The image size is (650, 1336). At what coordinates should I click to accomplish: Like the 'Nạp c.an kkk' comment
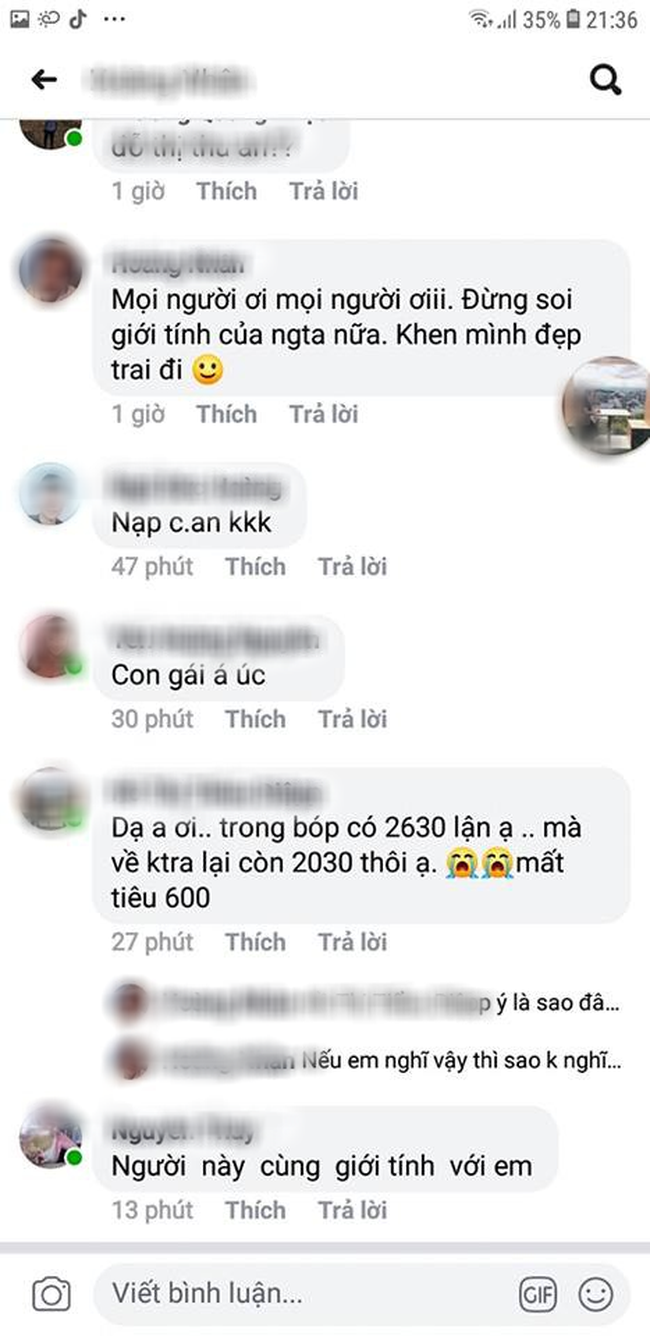[255, 567]
